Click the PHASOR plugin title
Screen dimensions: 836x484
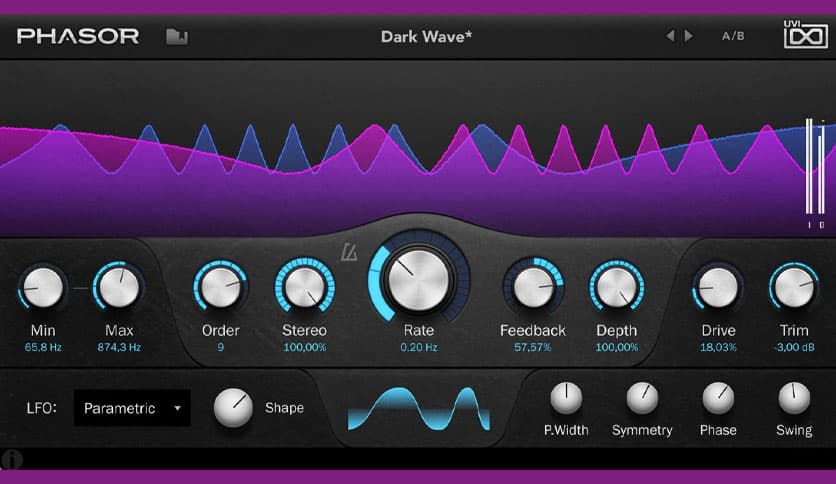78,36
